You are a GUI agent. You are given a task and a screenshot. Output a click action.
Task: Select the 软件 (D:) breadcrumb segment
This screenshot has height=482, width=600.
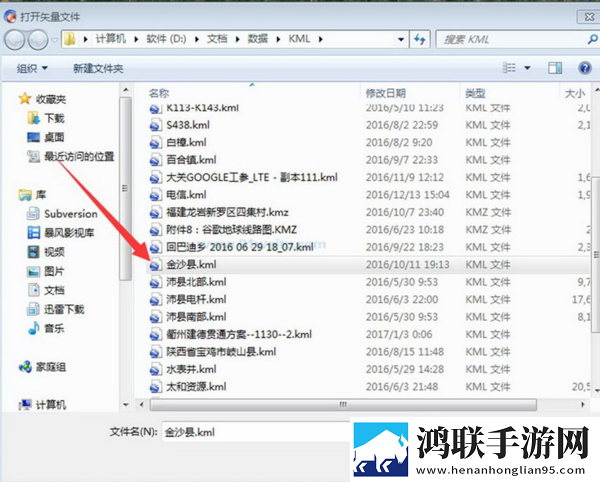click(x=166, y=39)
